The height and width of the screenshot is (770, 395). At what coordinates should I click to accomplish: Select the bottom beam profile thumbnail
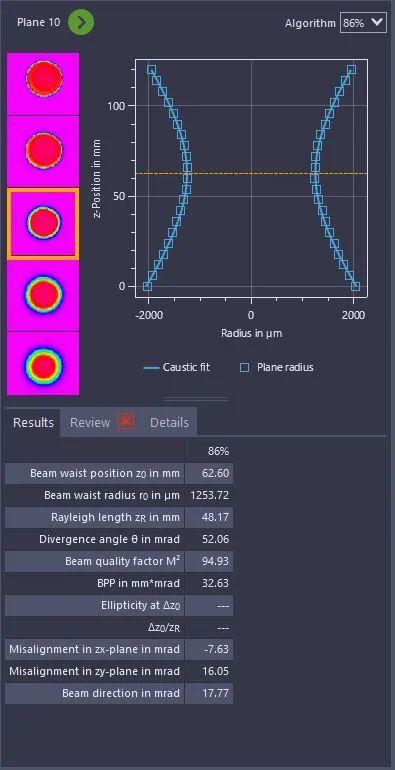click(43, 363)
